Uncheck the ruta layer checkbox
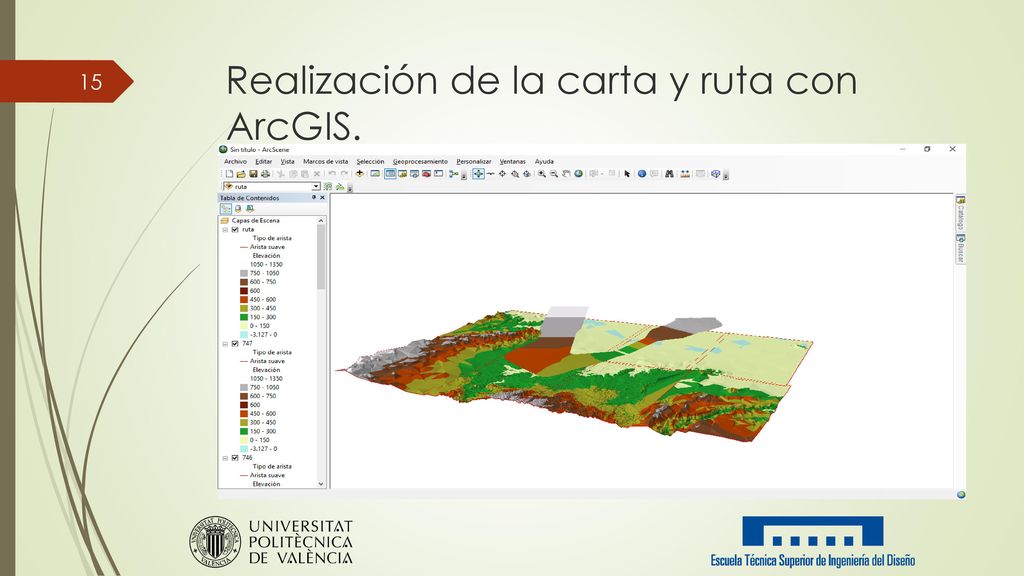The width and height of the screenshot is (1024, 576). tap(235, 230)
